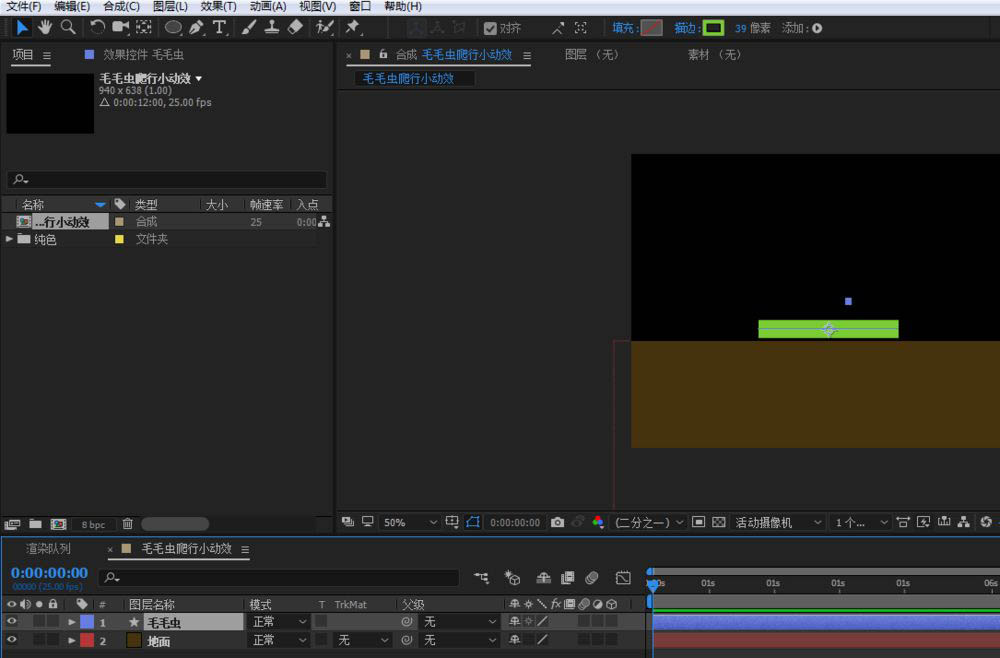Hide the 毛毛虫 layer with its eye icon
The image size is (1000, 658).
pyautogui.click(x=12, y=622)
